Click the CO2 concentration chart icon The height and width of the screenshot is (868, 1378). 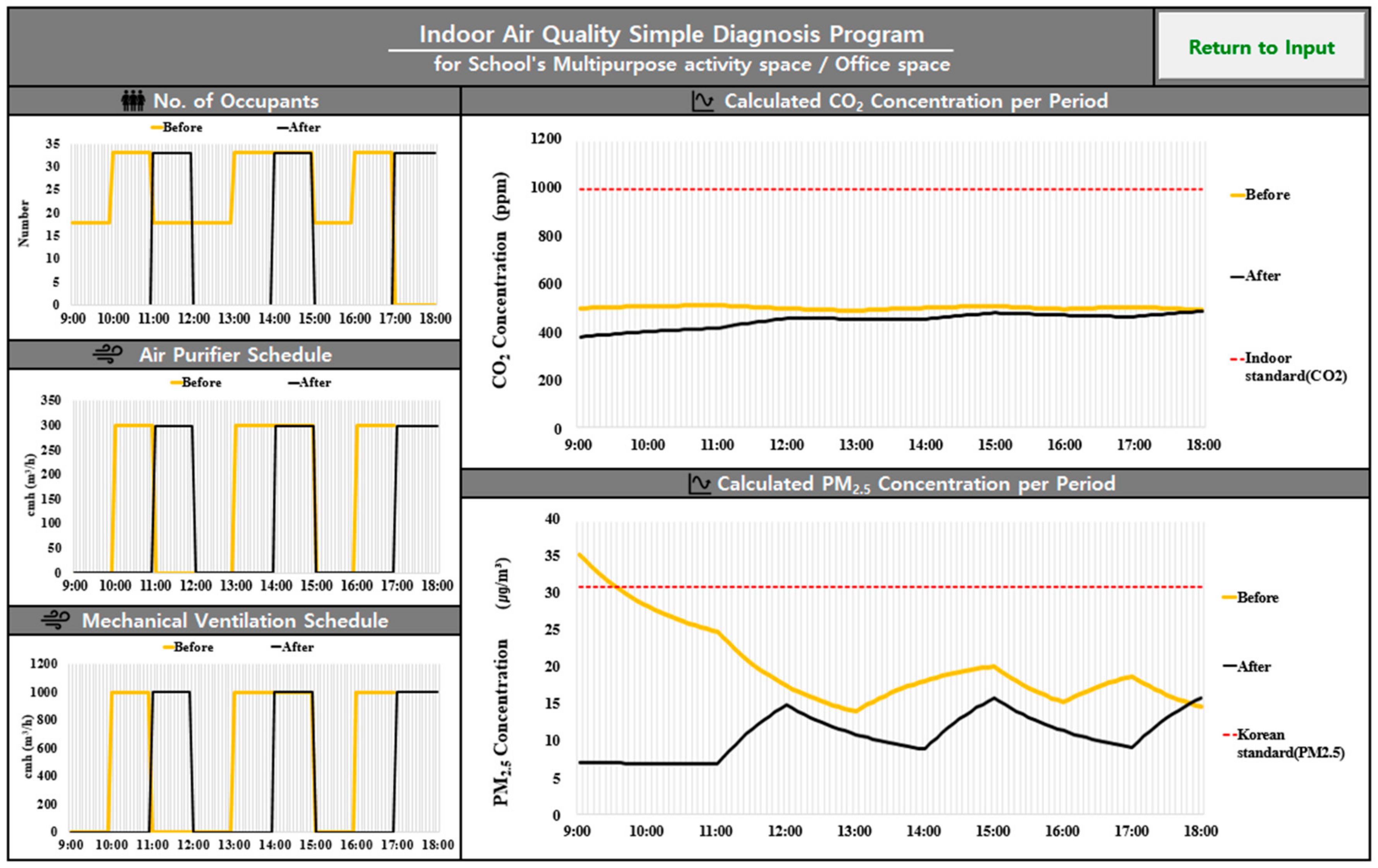pyautogui.click(x=702, y=101)
